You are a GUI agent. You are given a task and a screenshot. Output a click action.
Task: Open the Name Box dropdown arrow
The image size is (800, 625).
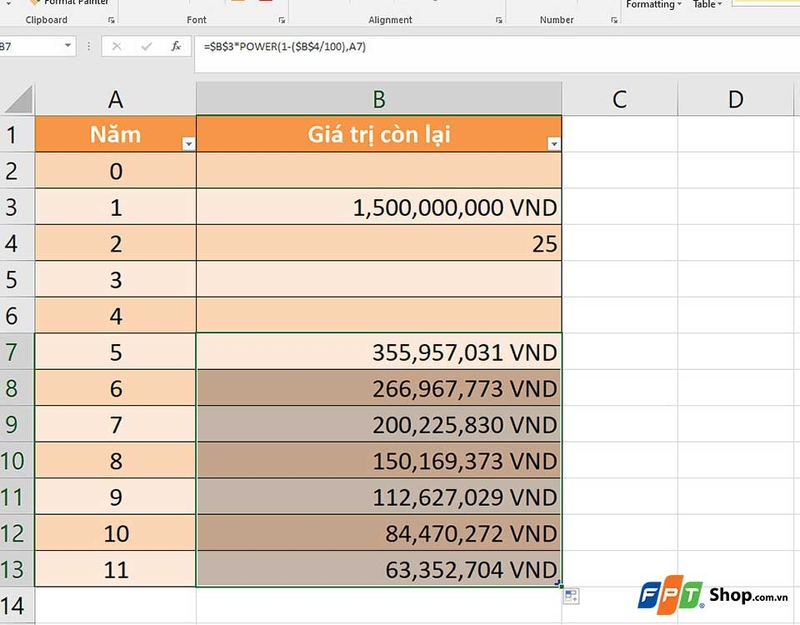68,45
